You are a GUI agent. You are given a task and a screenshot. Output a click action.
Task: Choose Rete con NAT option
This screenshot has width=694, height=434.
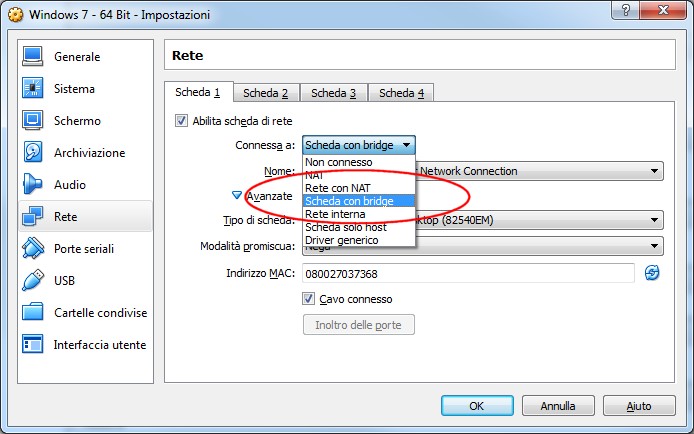pyautogui.click(x=359, y=188)
